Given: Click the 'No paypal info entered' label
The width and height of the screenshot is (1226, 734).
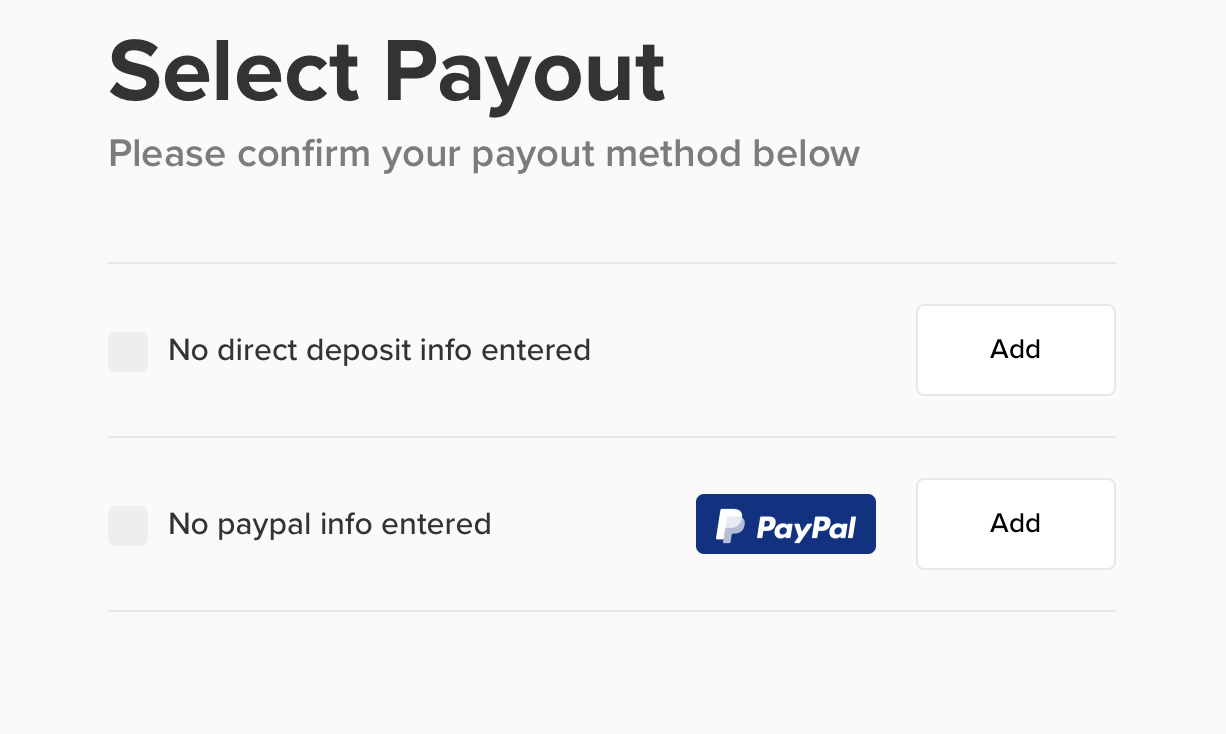Looking at the screenshot, I should pos(330,525).
